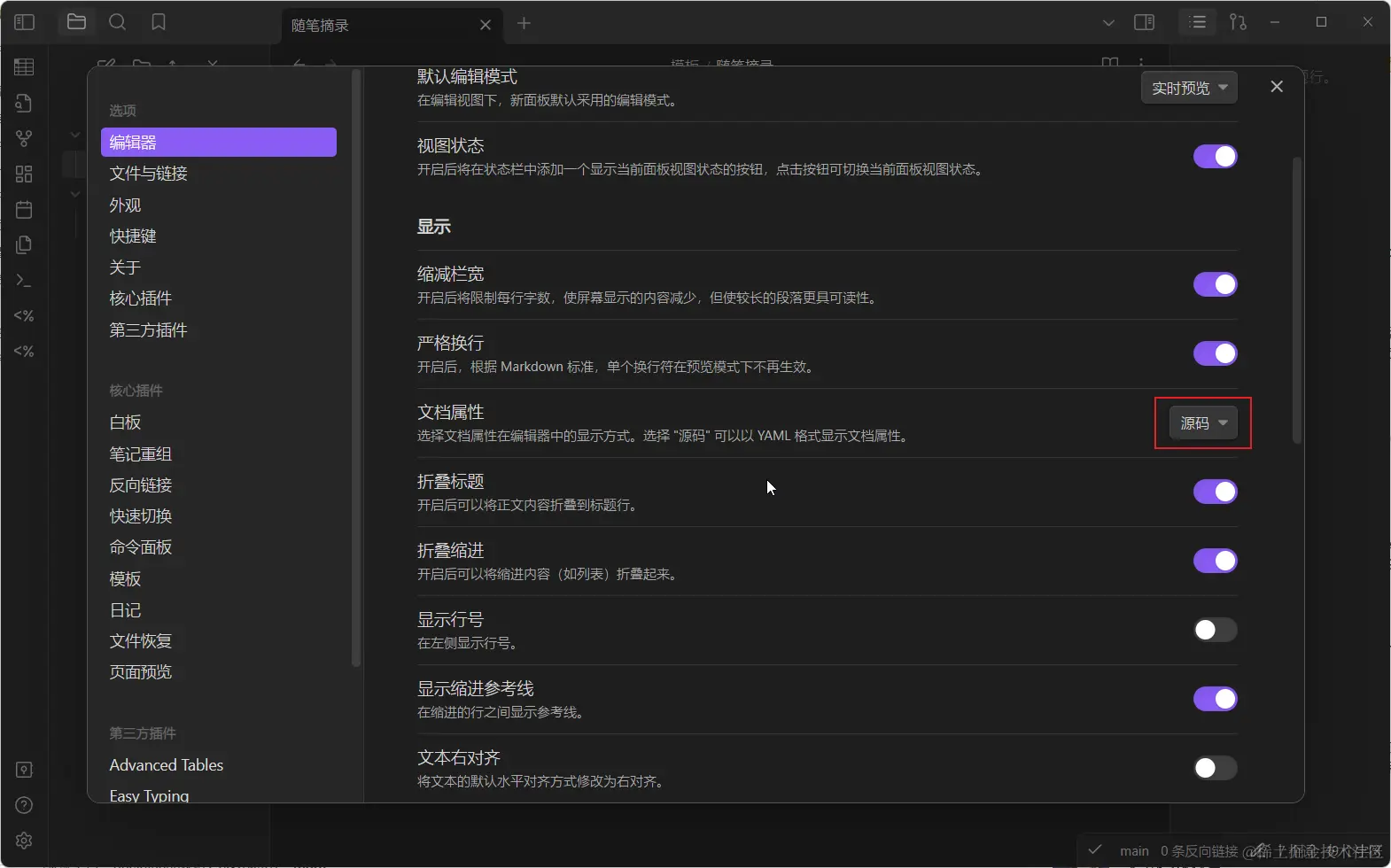Select 核心插件 settings tab

tap(219, 298)
